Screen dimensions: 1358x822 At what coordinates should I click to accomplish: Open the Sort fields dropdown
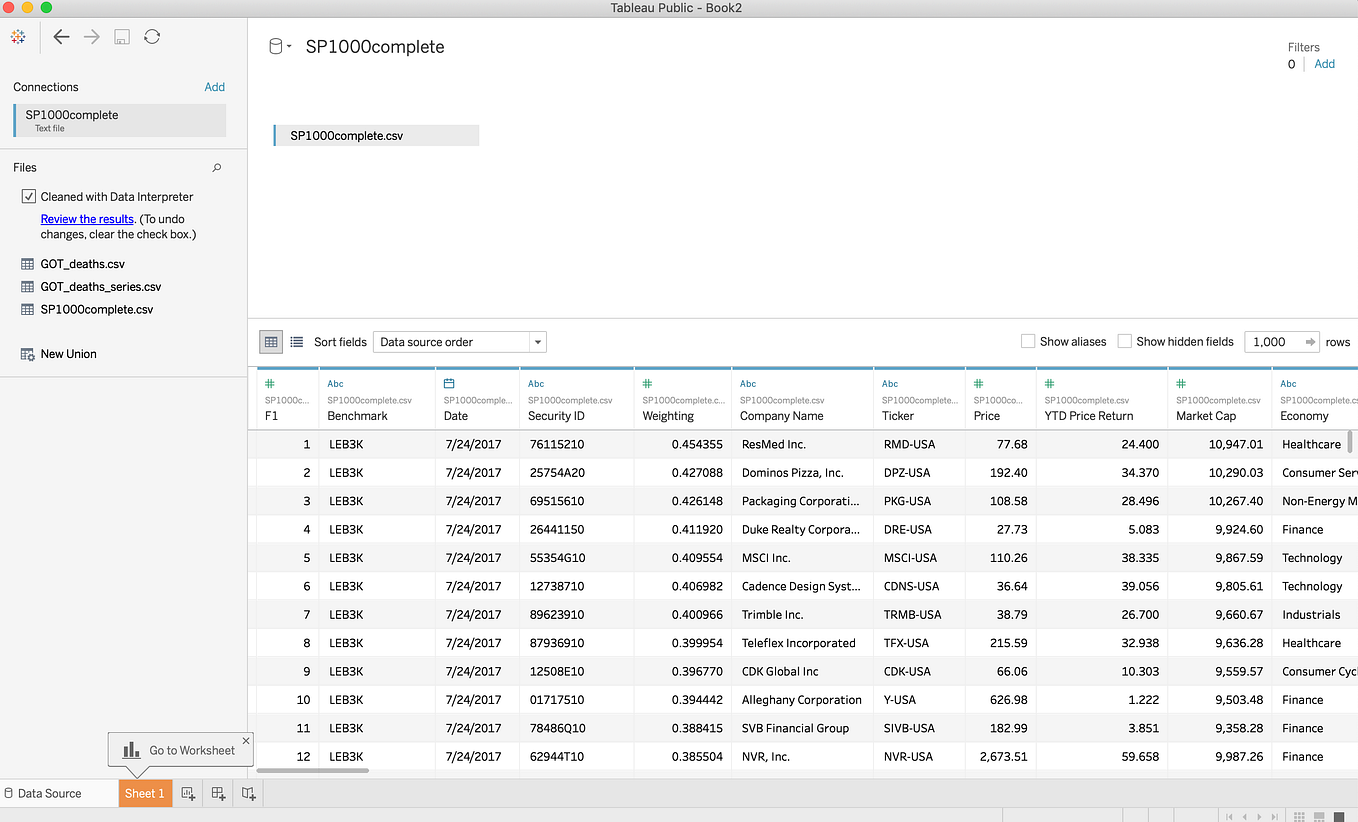coord(537,341)
